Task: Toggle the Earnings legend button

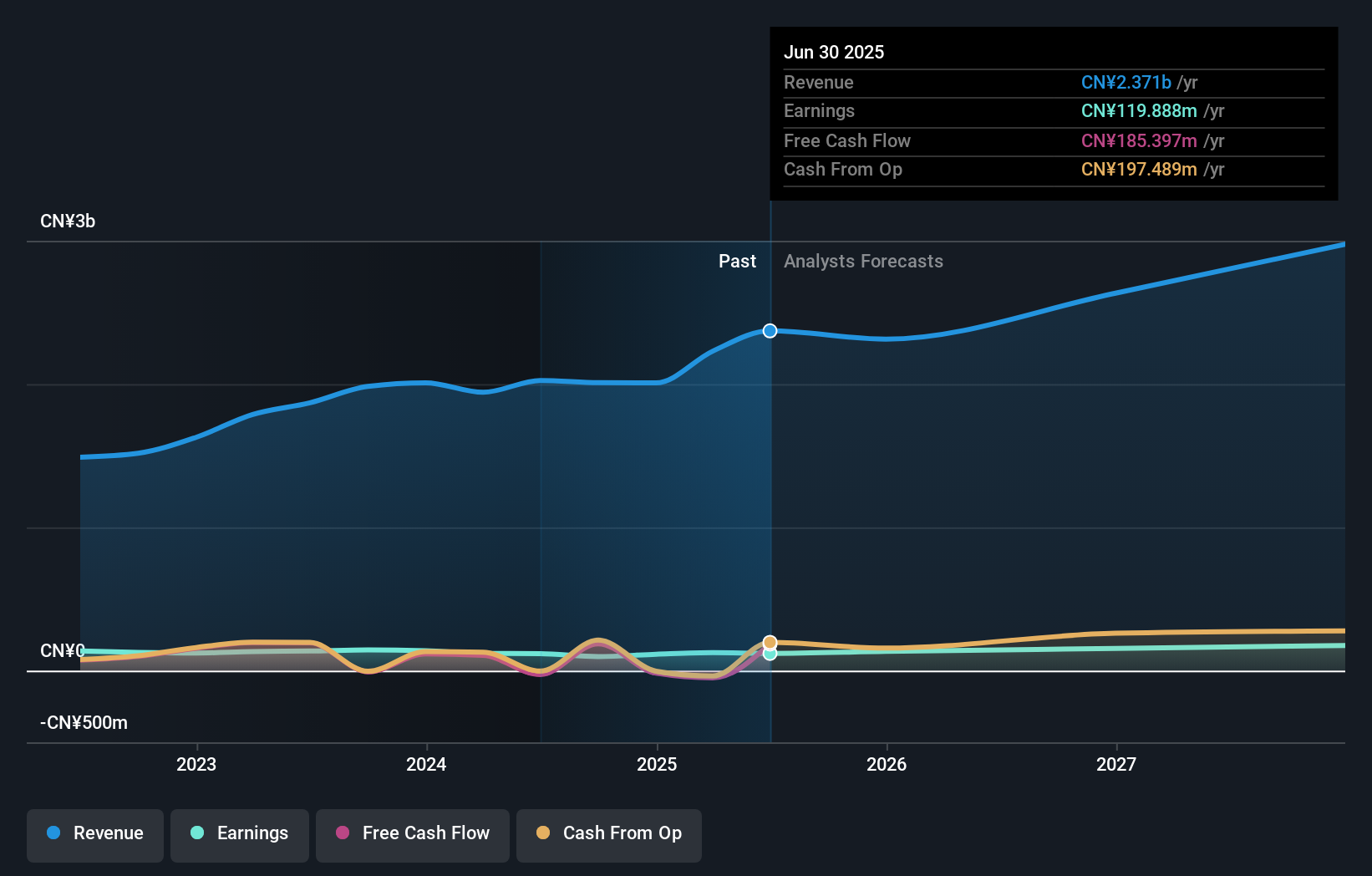Action: [x=240, y=835]
